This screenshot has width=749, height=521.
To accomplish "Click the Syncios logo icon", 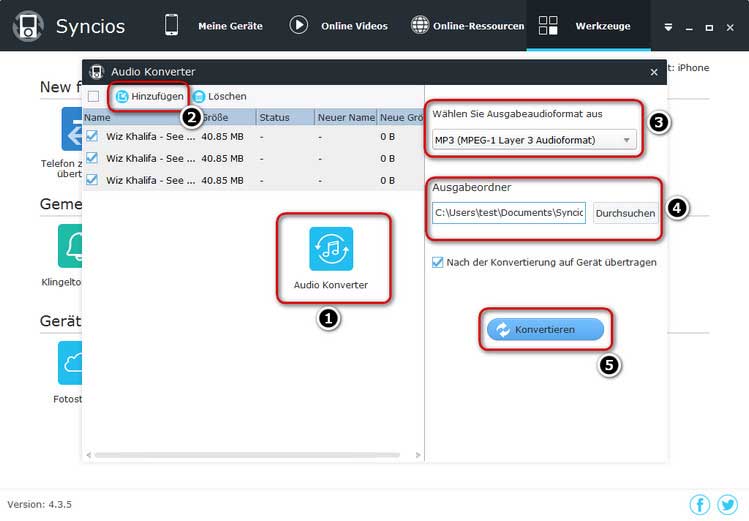I will pos(26,26).
